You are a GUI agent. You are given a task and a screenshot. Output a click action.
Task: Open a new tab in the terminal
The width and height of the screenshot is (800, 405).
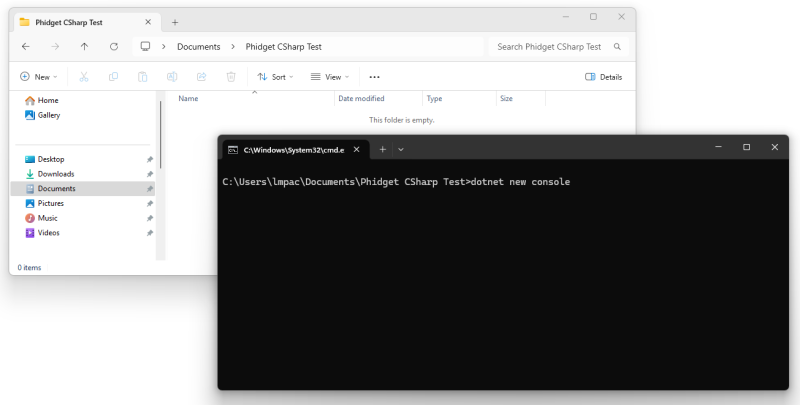point(382,149)
